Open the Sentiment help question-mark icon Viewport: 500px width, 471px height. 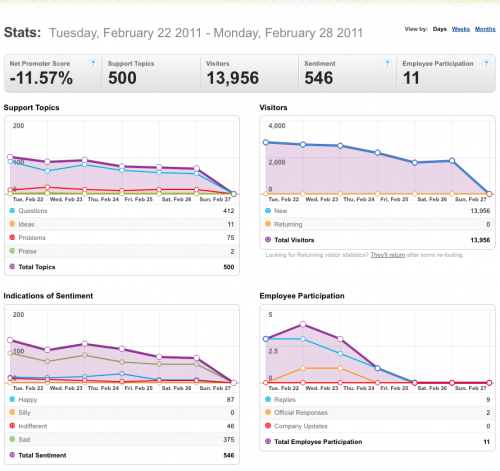coord(387,63)
